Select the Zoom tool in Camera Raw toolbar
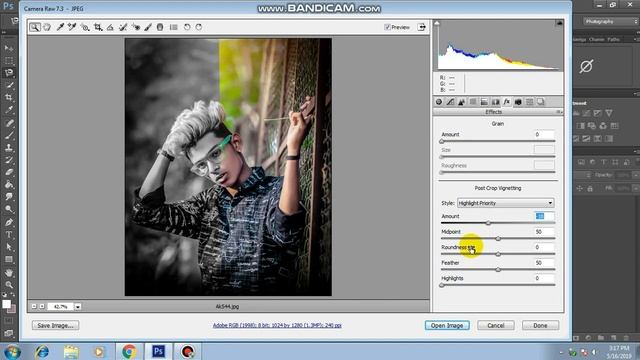The height and width of the screenshot is (360, 640). (35, 27)
